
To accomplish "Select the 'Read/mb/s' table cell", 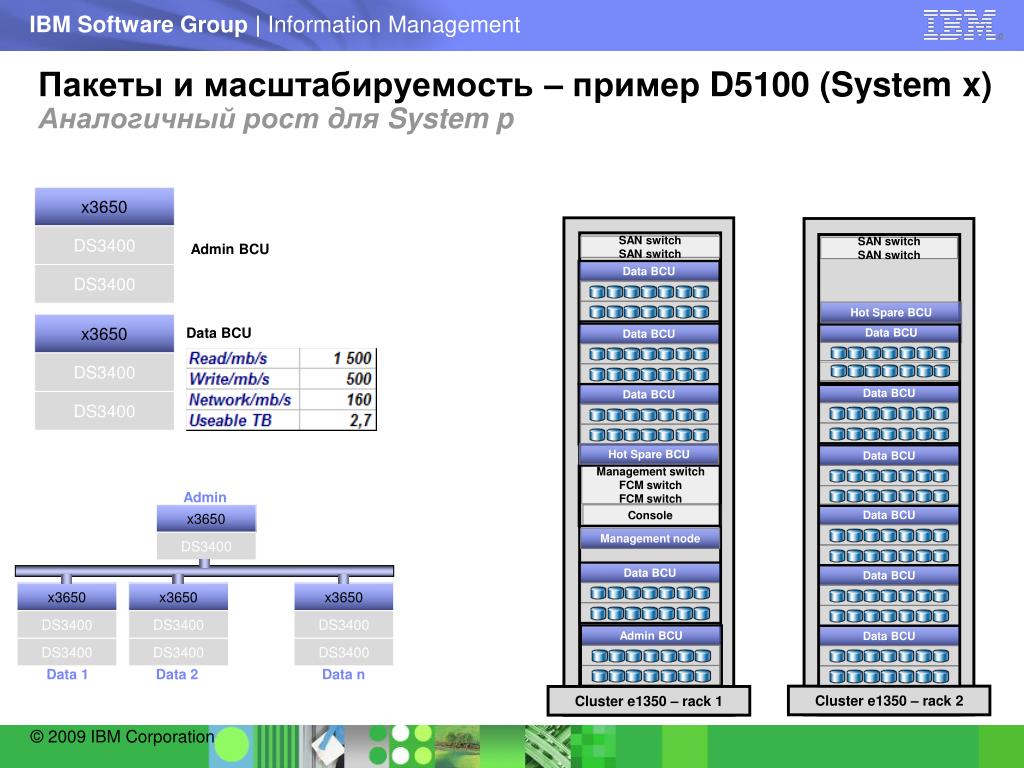I will (243, 358).
